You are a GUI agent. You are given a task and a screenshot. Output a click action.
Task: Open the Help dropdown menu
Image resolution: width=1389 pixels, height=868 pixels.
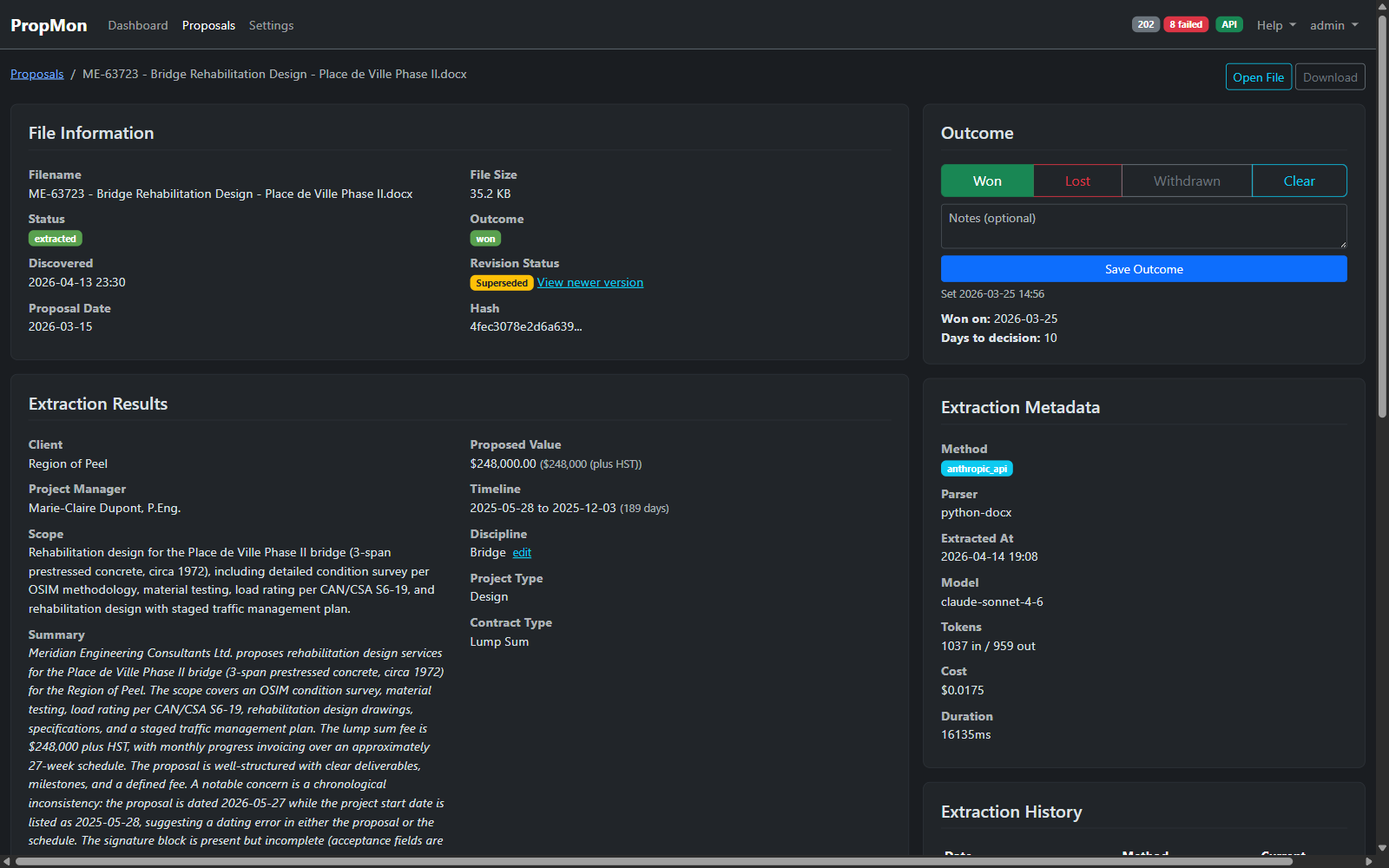[1275, 25]
